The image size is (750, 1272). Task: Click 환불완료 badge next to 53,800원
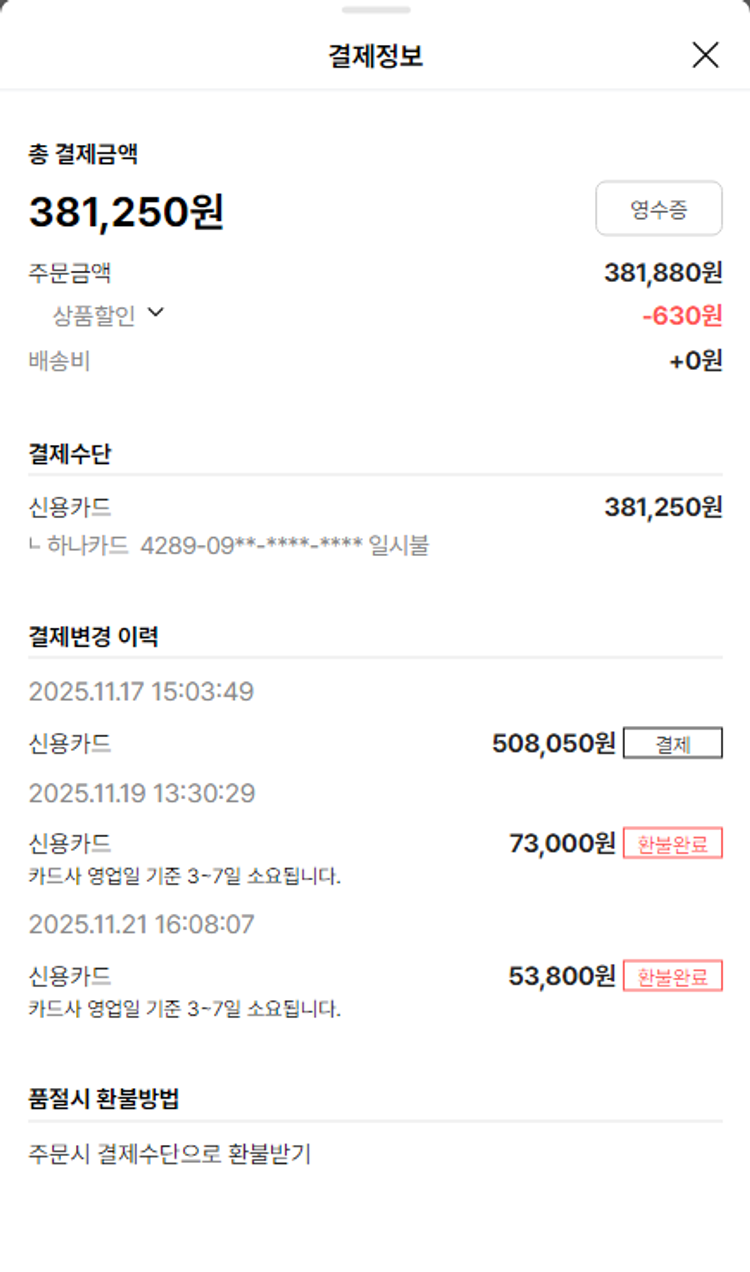click(672, 976)
